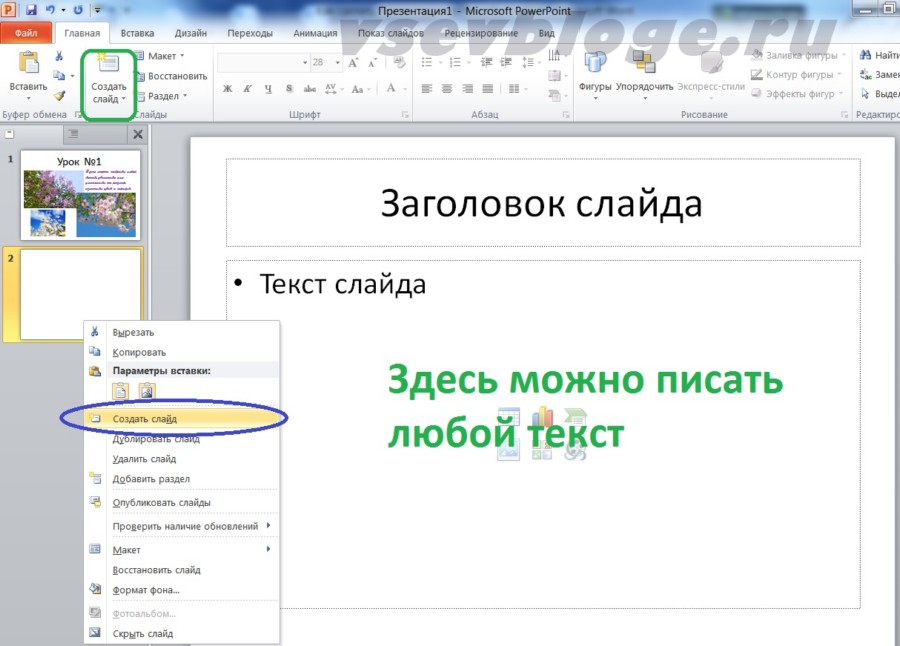Image resolution: width=900 pixels, height=646 pixels.
Task: Click the Save icon in quick access toolbar
Action: pos(32,10)
